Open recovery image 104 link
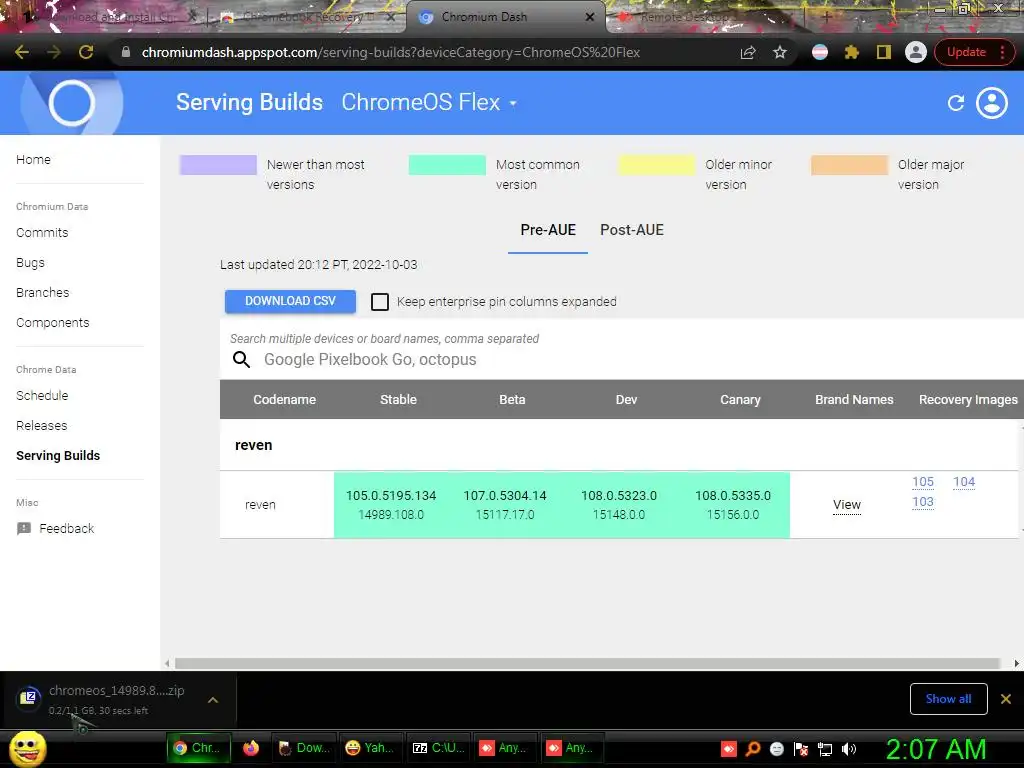1024x768 pixels. [x=964, y=482]
